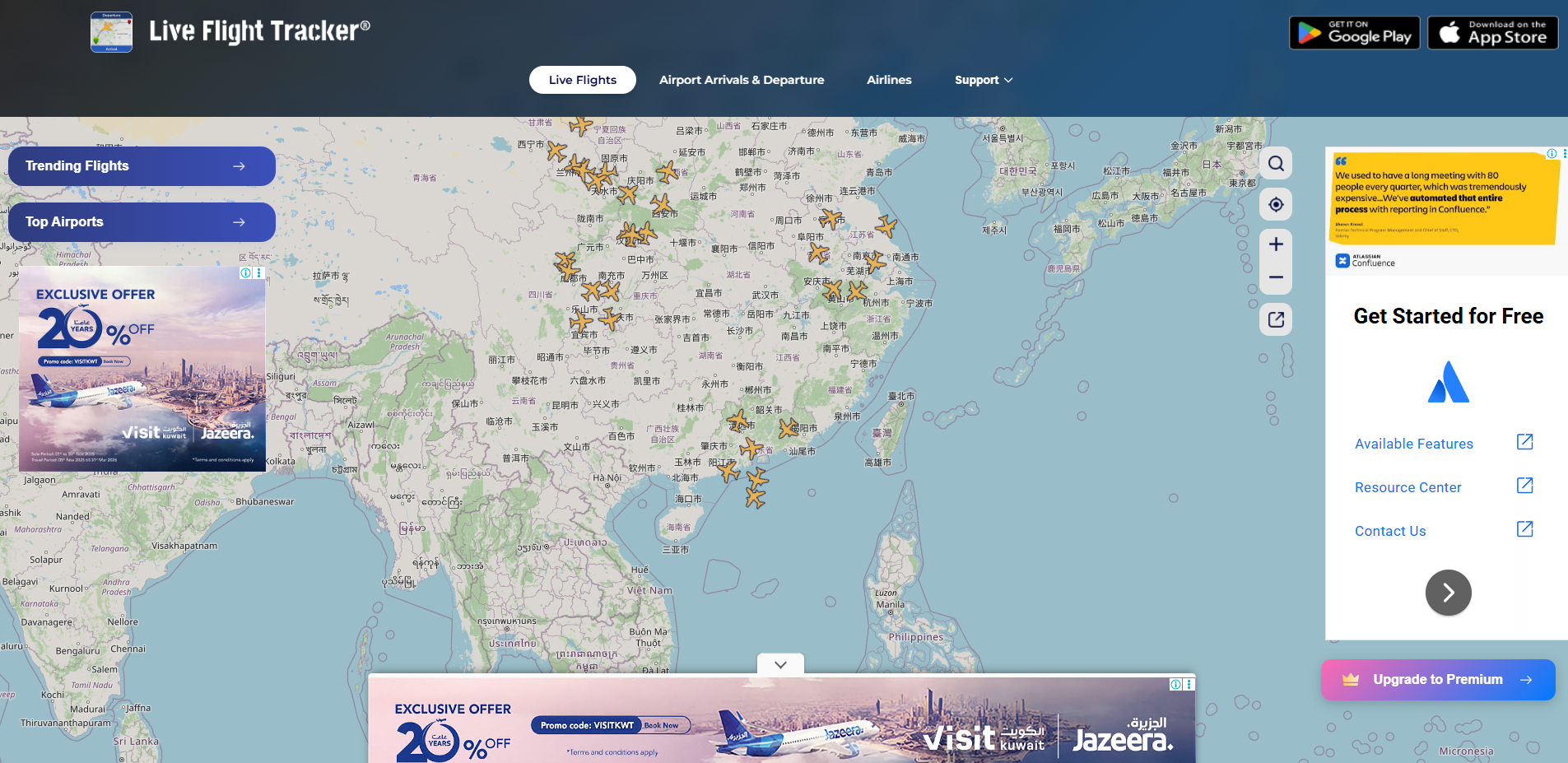This screenshot has height=763, width=1568.
Task: Select the airplane icon near 西安市
Action: [660, 204]
